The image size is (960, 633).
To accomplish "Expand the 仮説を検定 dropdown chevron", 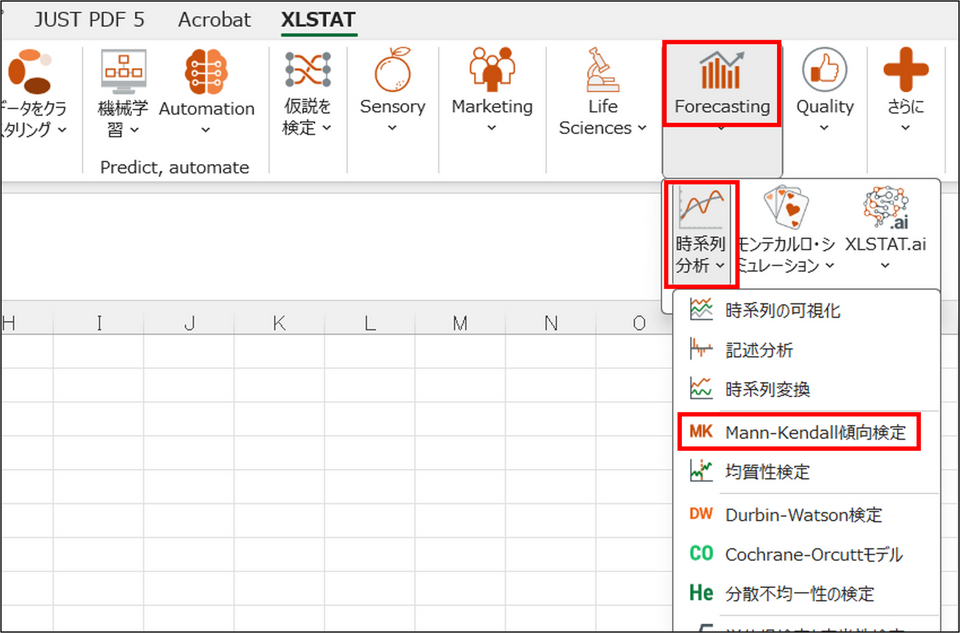I will (x=326, y=128).
